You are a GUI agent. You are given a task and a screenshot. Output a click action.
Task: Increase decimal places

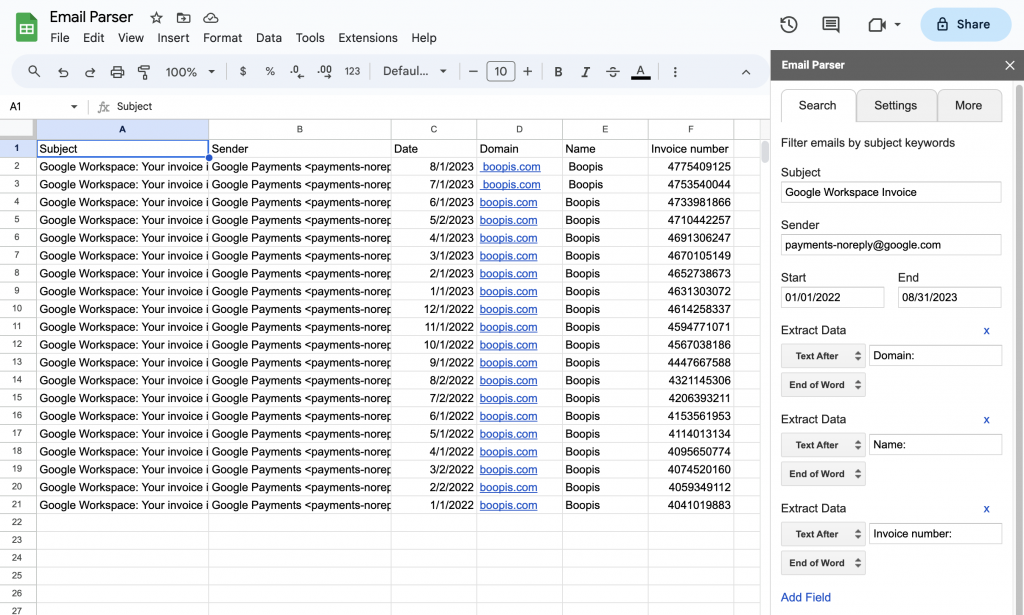pos(325,72)
